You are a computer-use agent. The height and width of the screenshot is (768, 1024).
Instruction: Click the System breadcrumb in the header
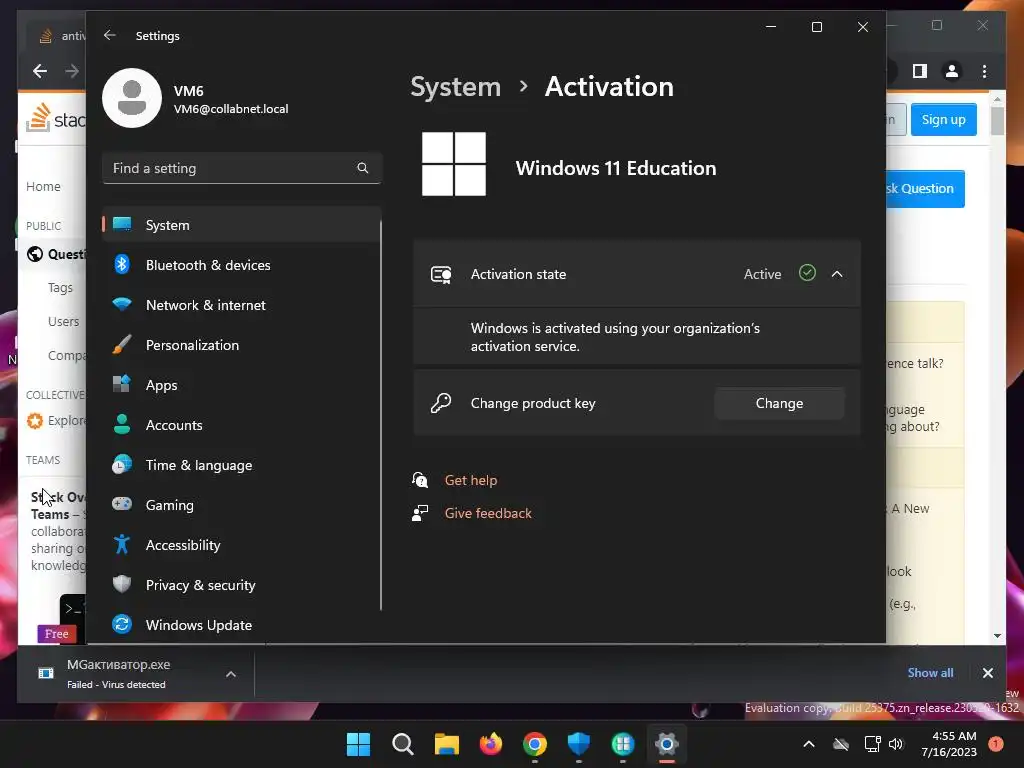coord(455,87)
